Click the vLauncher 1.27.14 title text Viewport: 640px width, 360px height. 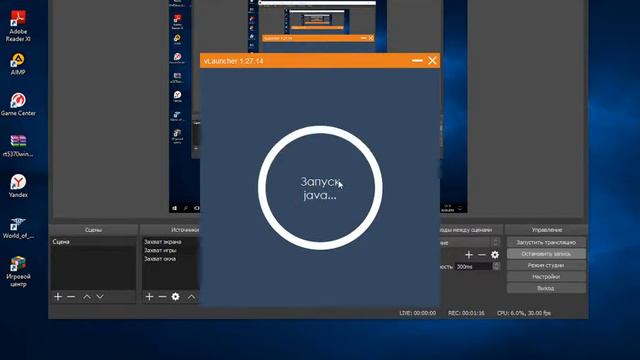233,61
